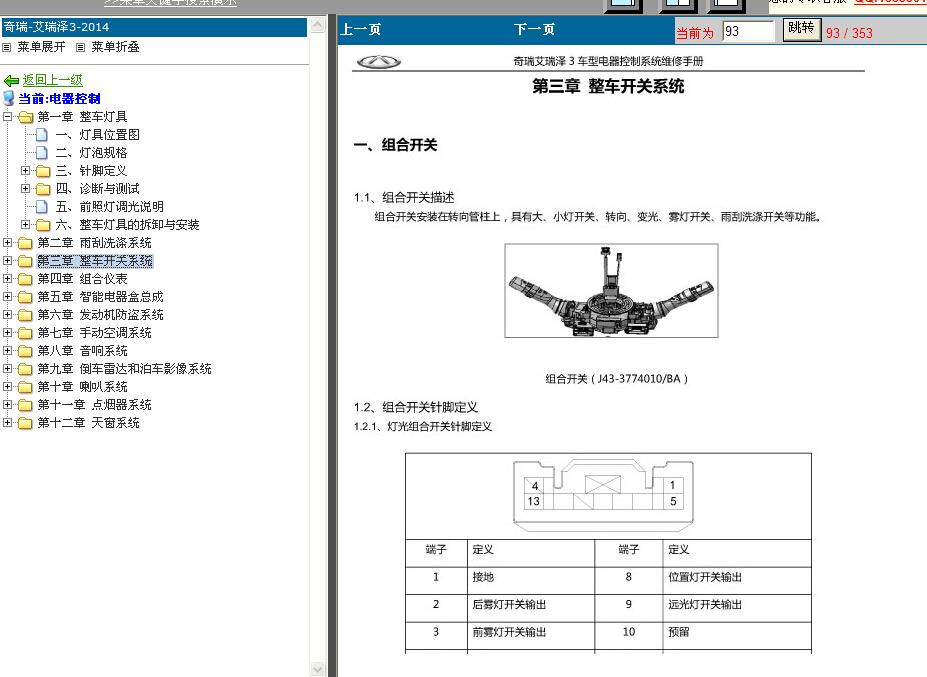The image size is (927, 677).
Task: Select 第三章 整车开关系统 chapter label
Action: coord(95,261)
